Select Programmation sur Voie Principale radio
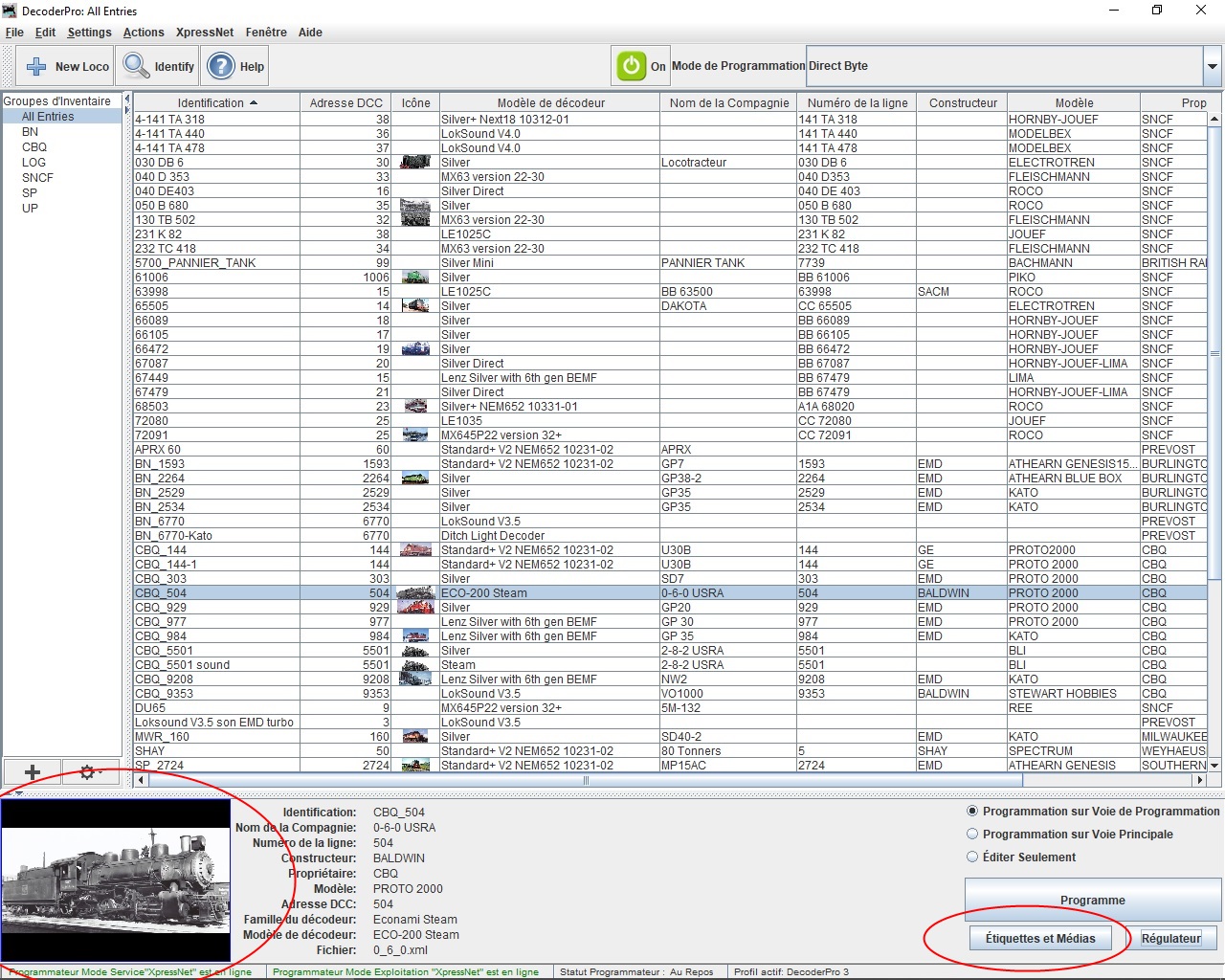The height and width of the screenshot is (980, 1225). point(972,835)
